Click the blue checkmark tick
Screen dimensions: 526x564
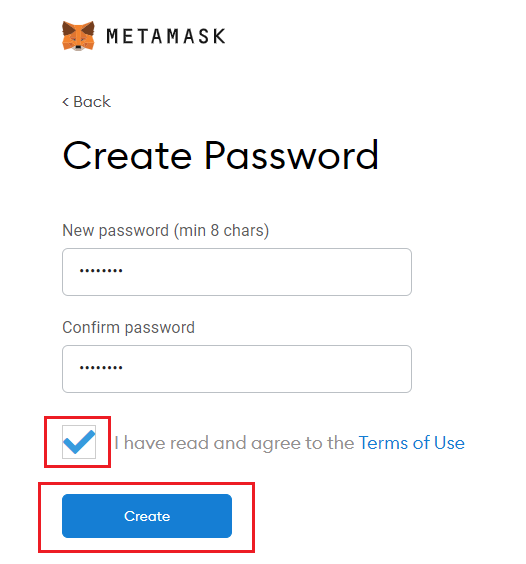tap(79, 442)
